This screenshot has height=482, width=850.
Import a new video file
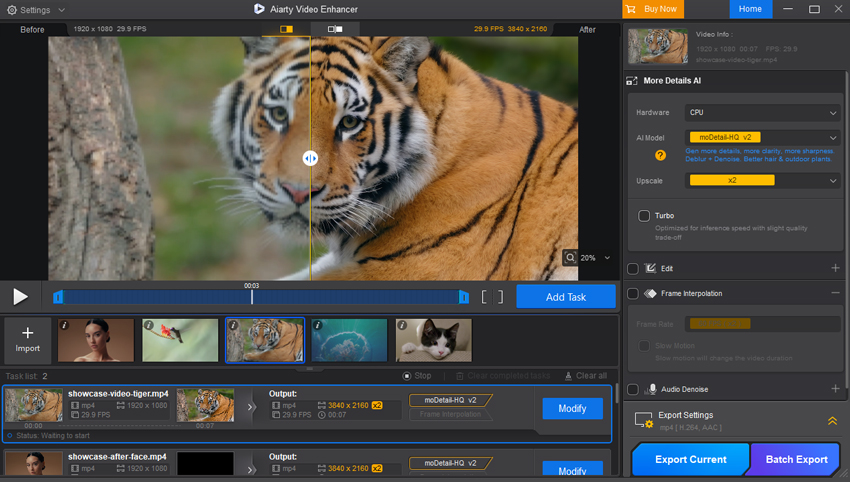pyautogui.click(x=28, y=340)
